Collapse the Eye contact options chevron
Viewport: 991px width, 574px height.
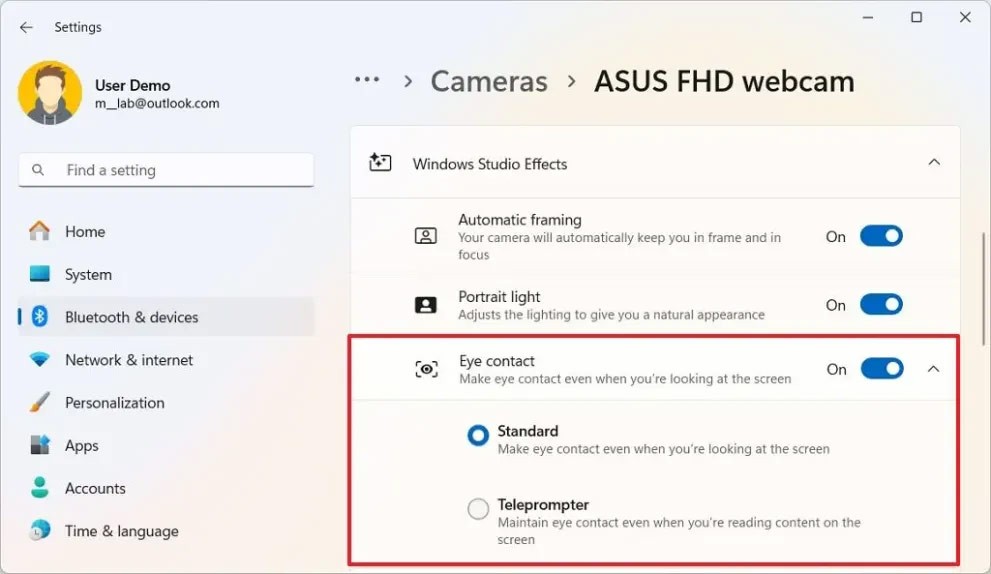934,369
